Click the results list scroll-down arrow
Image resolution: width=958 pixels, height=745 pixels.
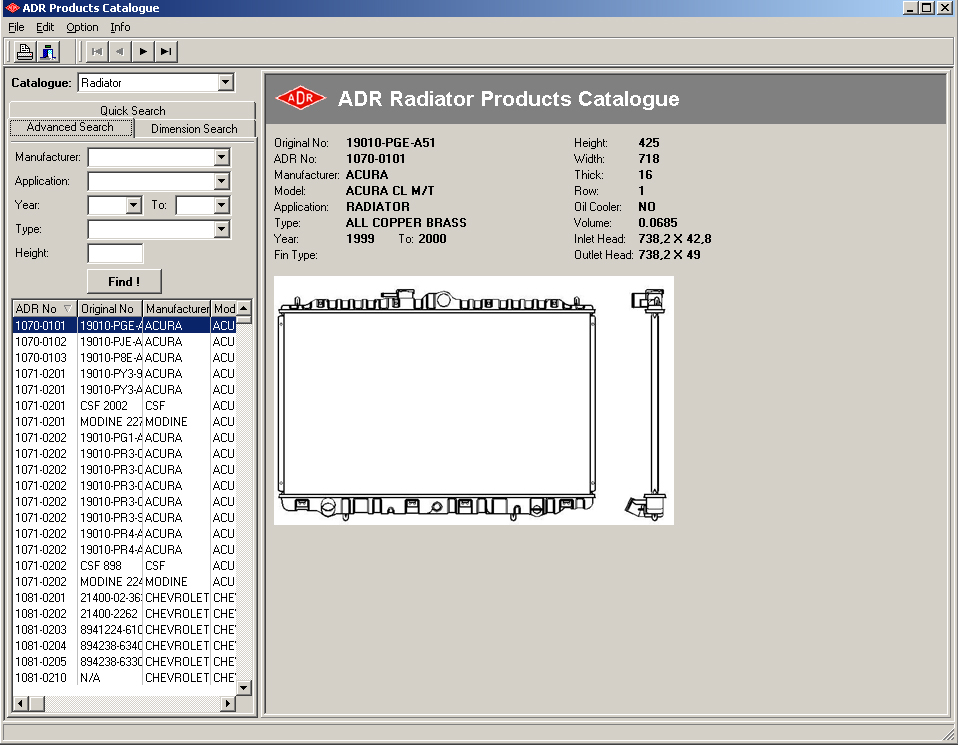244,688
